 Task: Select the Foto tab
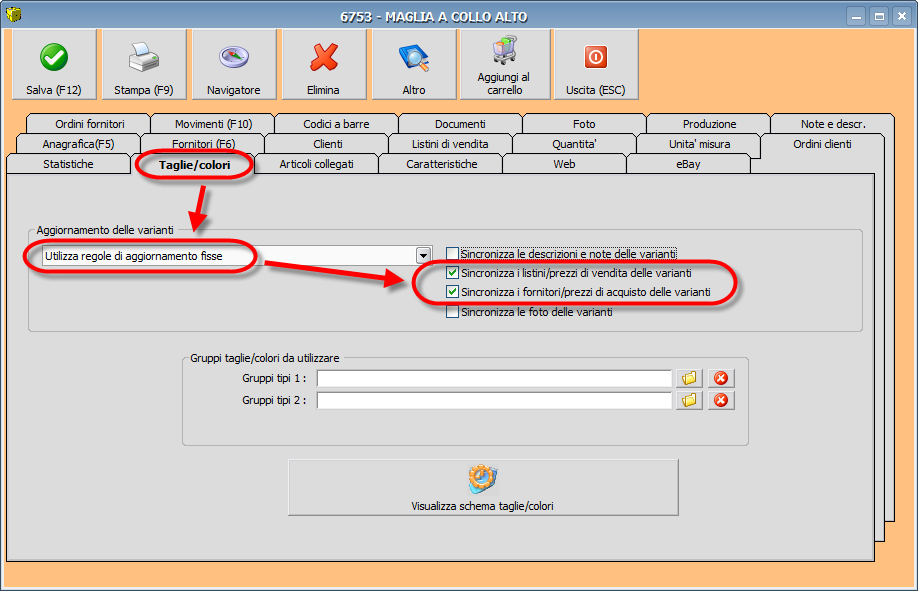584,124
